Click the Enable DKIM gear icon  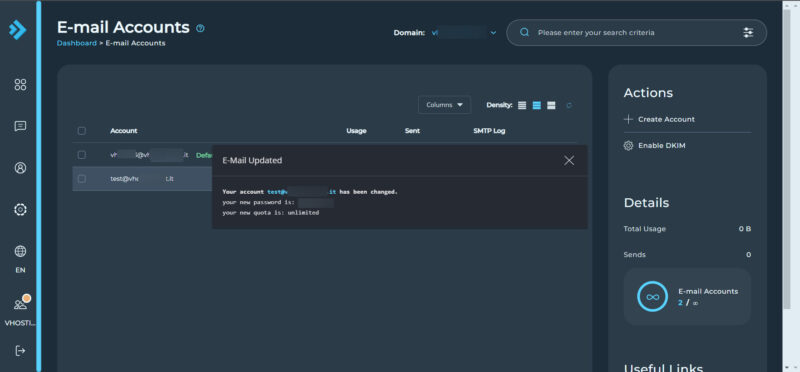point(629,146)
